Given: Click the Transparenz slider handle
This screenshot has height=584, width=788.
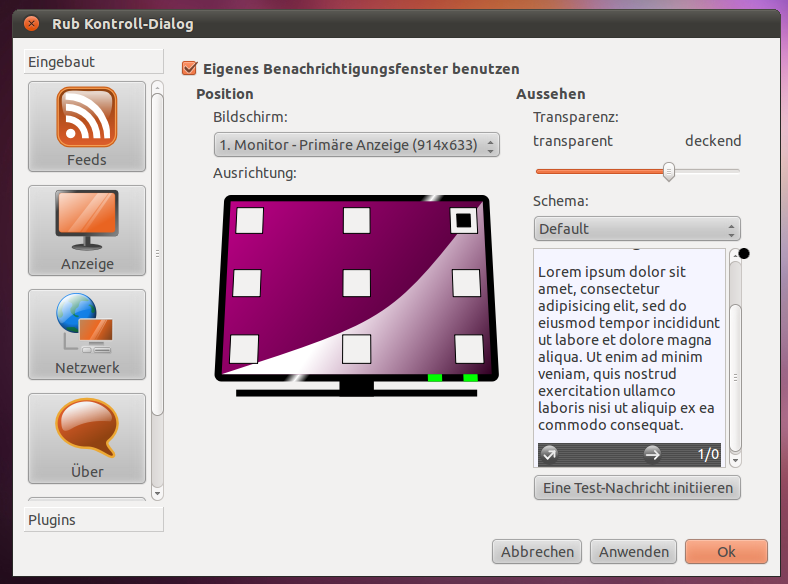Looking at the screenshot, I should coord(668,171).
